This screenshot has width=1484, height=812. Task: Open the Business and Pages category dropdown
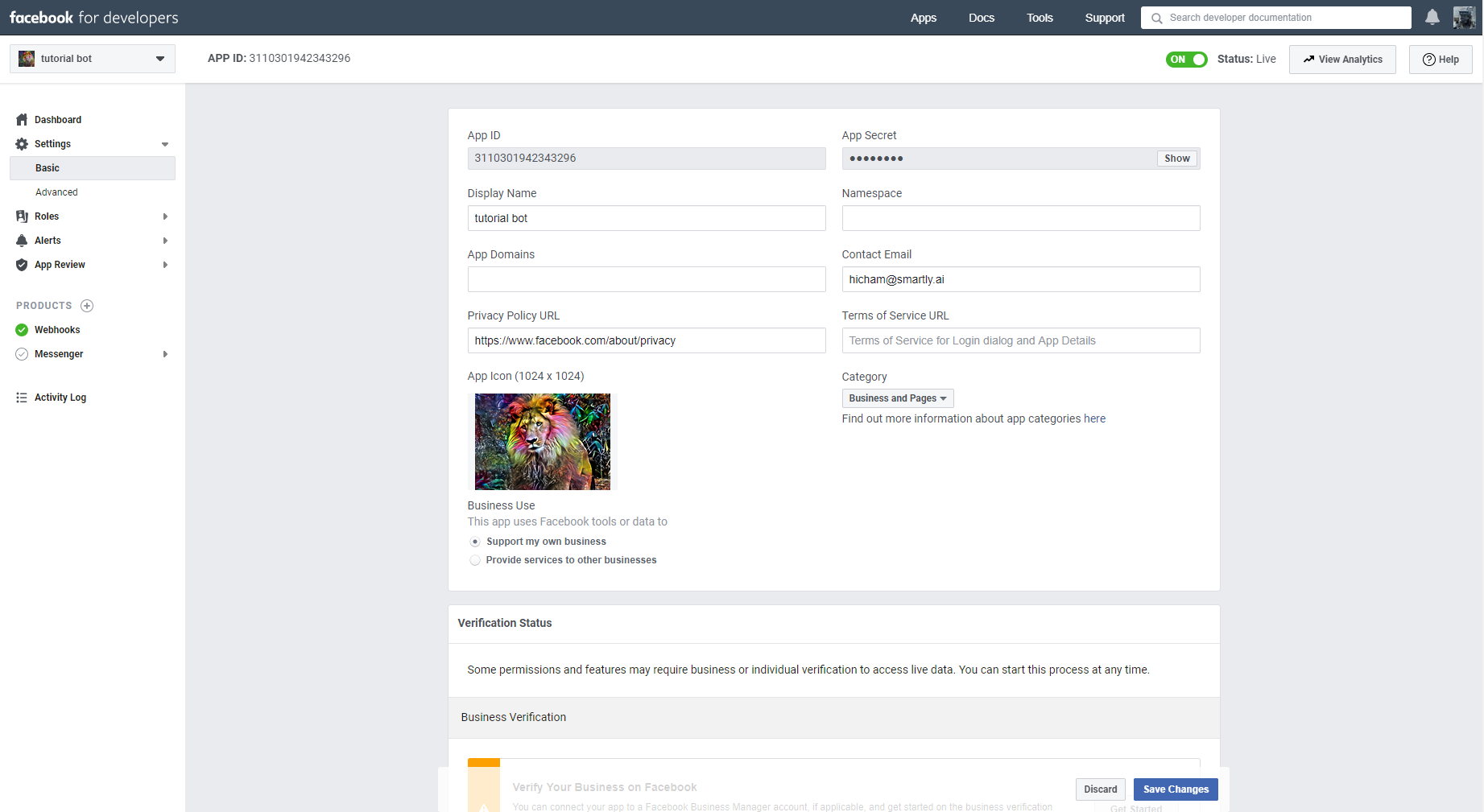point(898,398)
